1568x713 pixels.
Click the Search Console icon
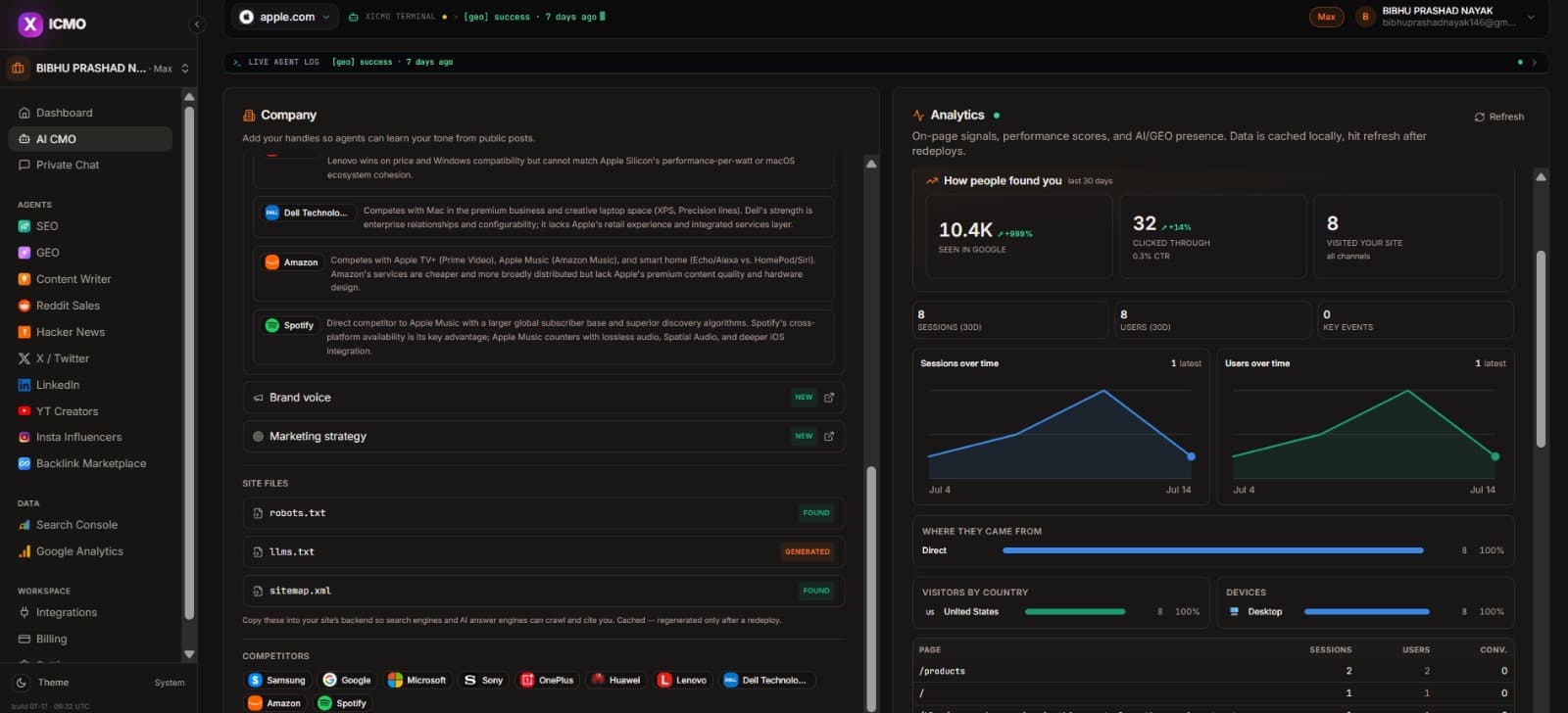point(24,525)
